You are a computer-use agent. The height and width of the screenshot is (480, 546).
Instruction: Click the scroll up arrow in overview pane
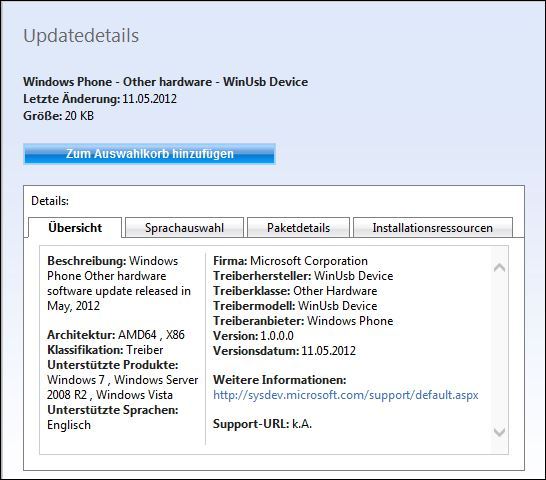coord(499,268)
